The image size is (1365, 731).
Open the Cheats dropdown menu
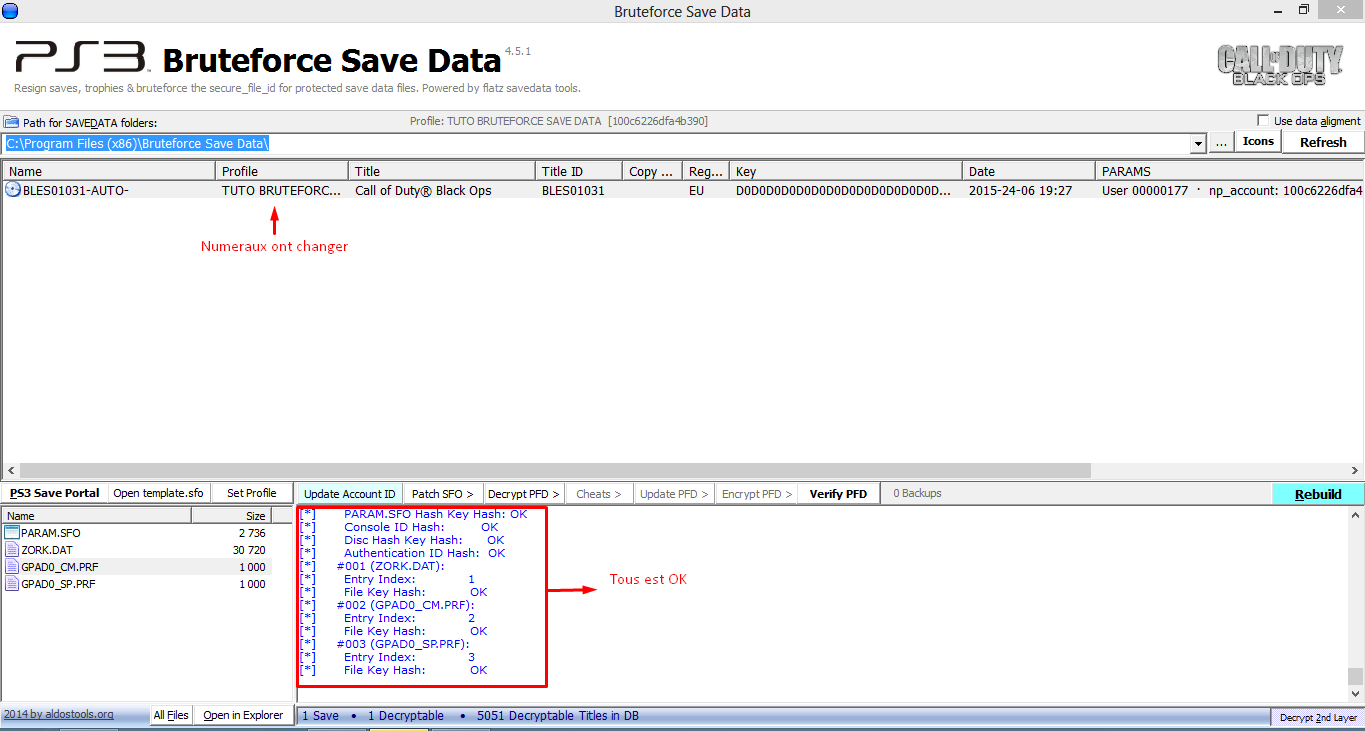click(598, 494)
